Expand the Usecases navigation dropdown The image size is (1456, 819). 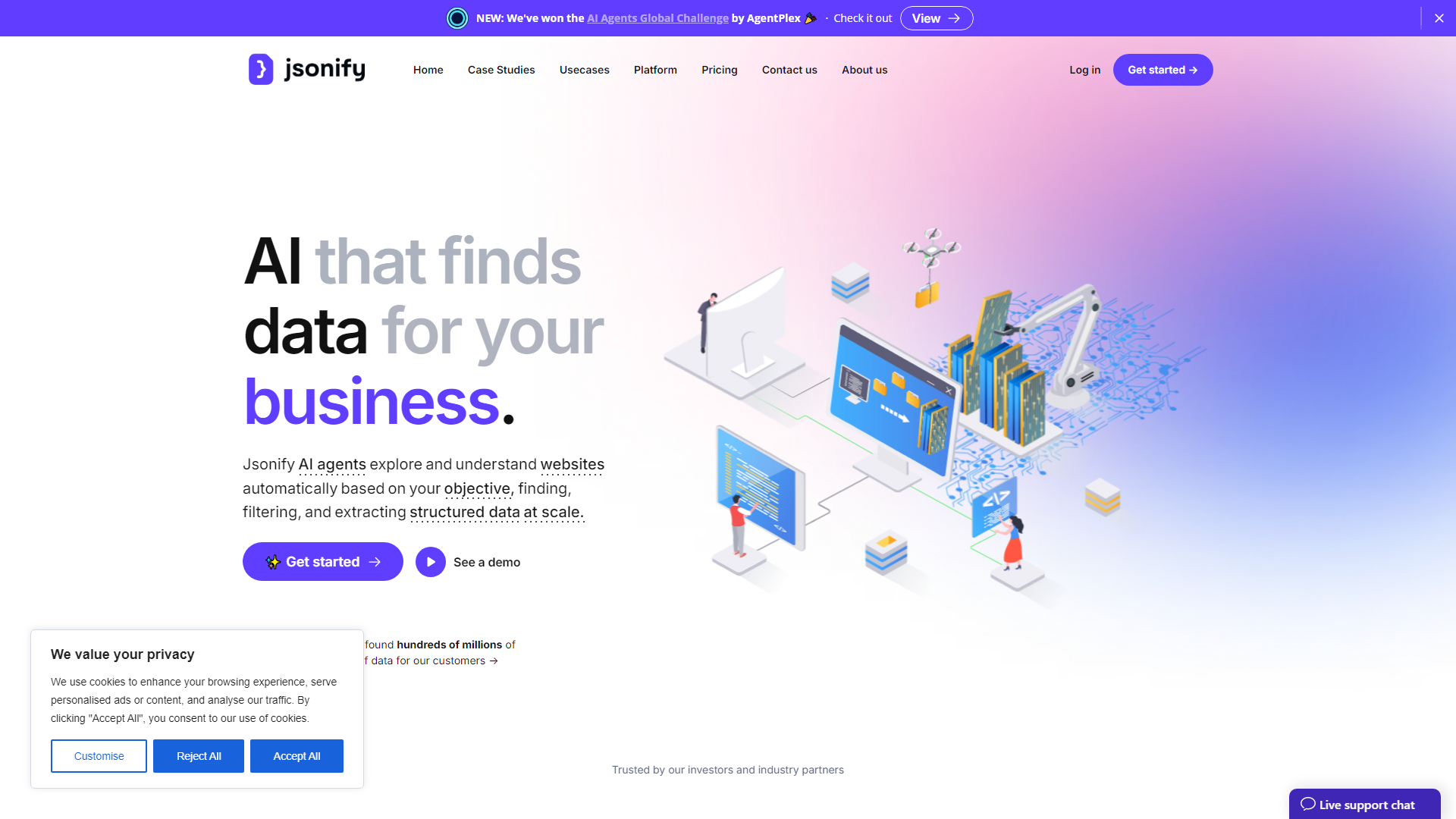tap(584, 69)
